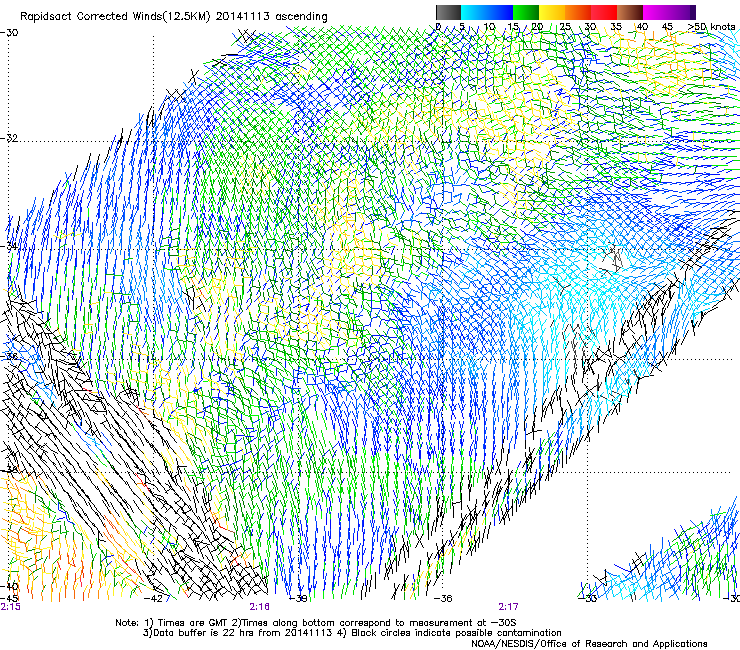This screenshot has width=740, height=650.
Task: Click the longitude label '-39'
Action: pyautogui.click(x=298, y=599)
